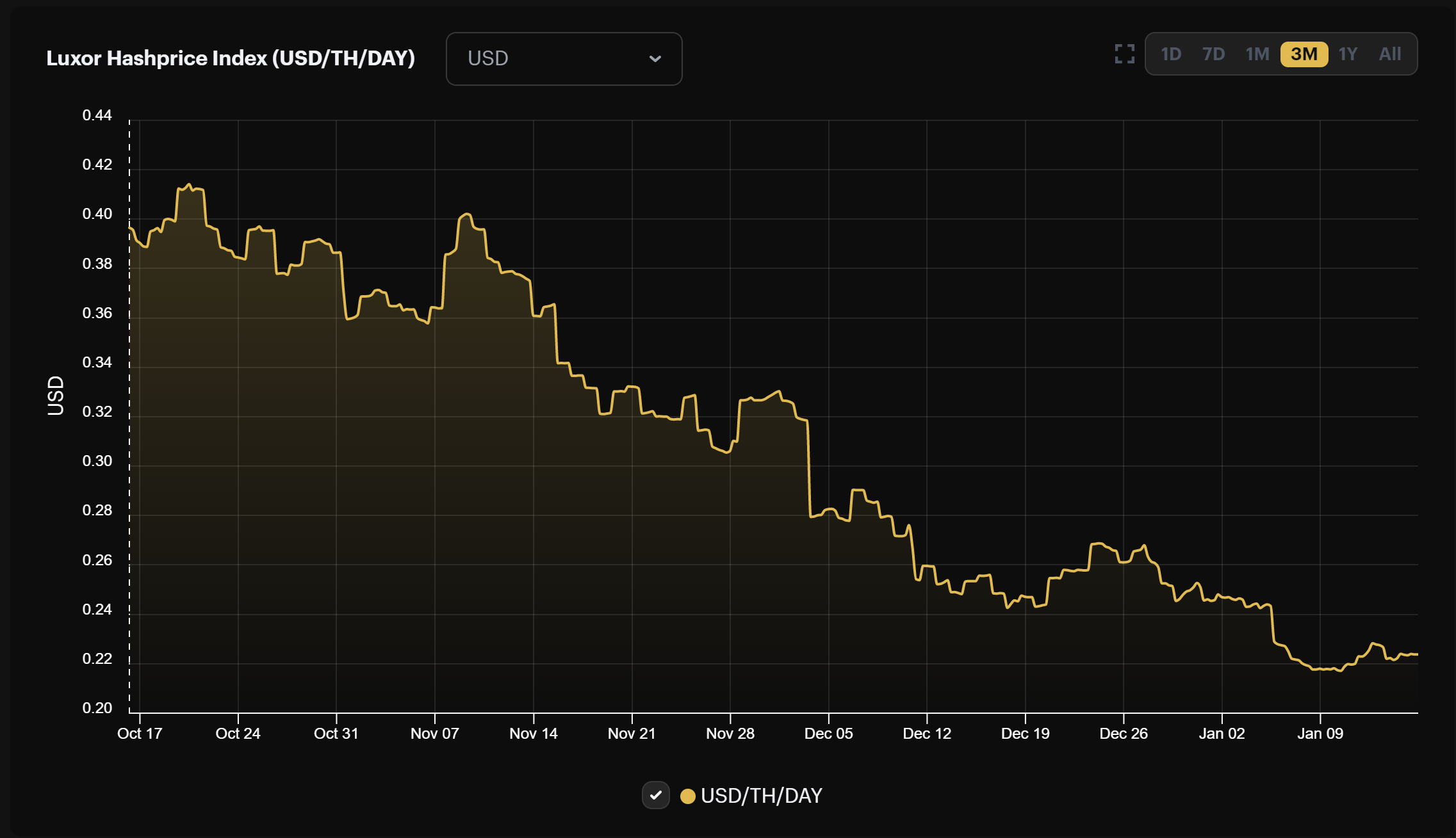Show the All time range
This screenshot has height=838, width=1456.
pos(1389,54)
